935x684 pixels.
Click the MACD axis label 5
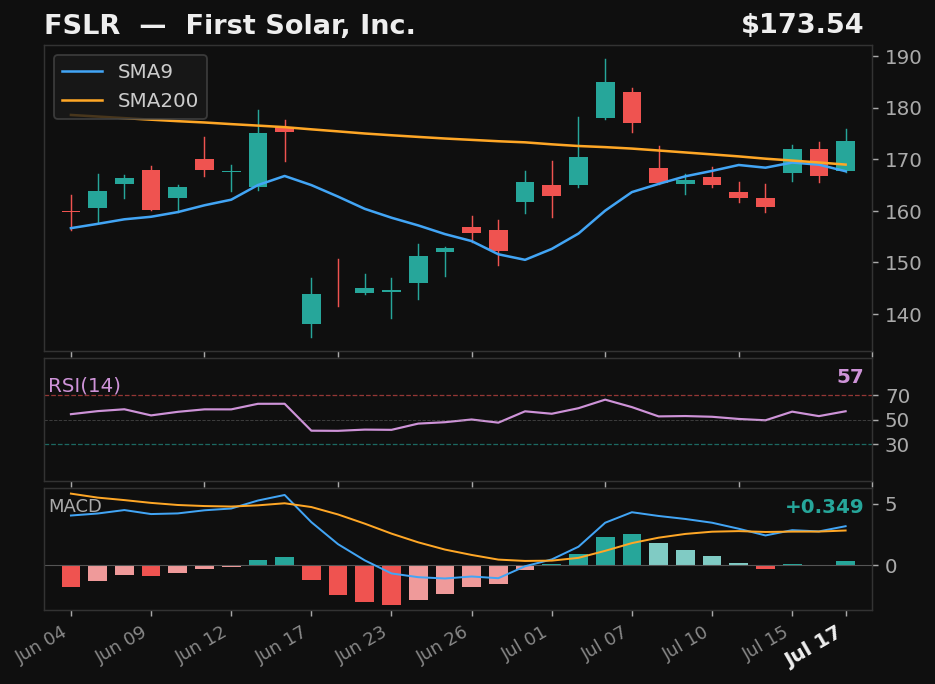click(891, 505)
